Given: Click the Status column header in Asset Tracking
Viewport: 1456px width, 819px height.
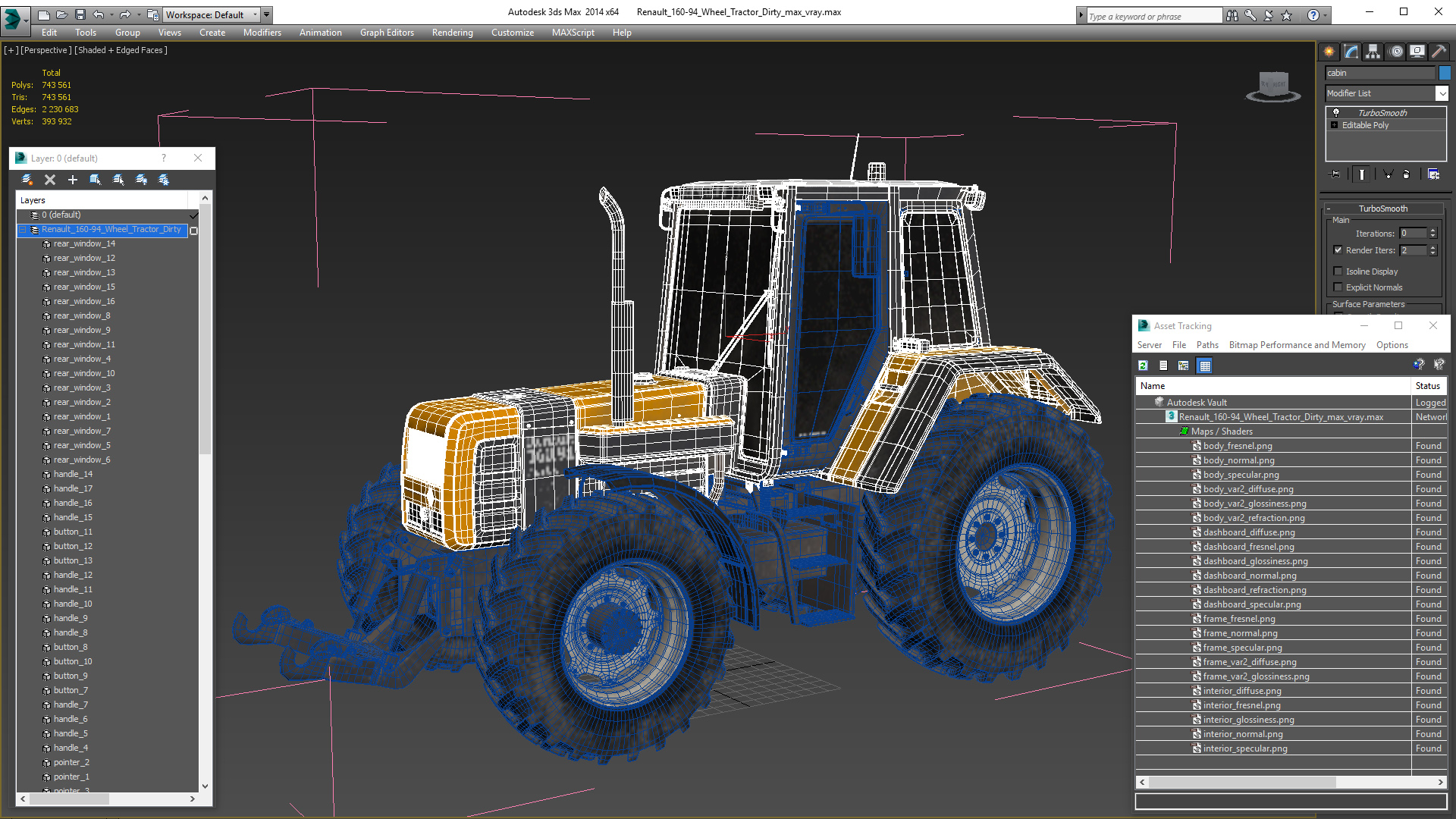Looking at the screenshot, I should tap(1429, 386).
